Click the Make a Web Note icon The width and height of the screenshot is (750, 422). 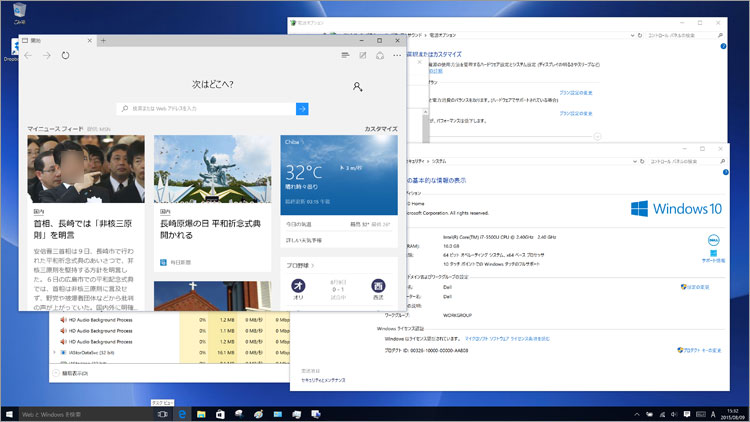pyautogui.click(x=363, y=56)
